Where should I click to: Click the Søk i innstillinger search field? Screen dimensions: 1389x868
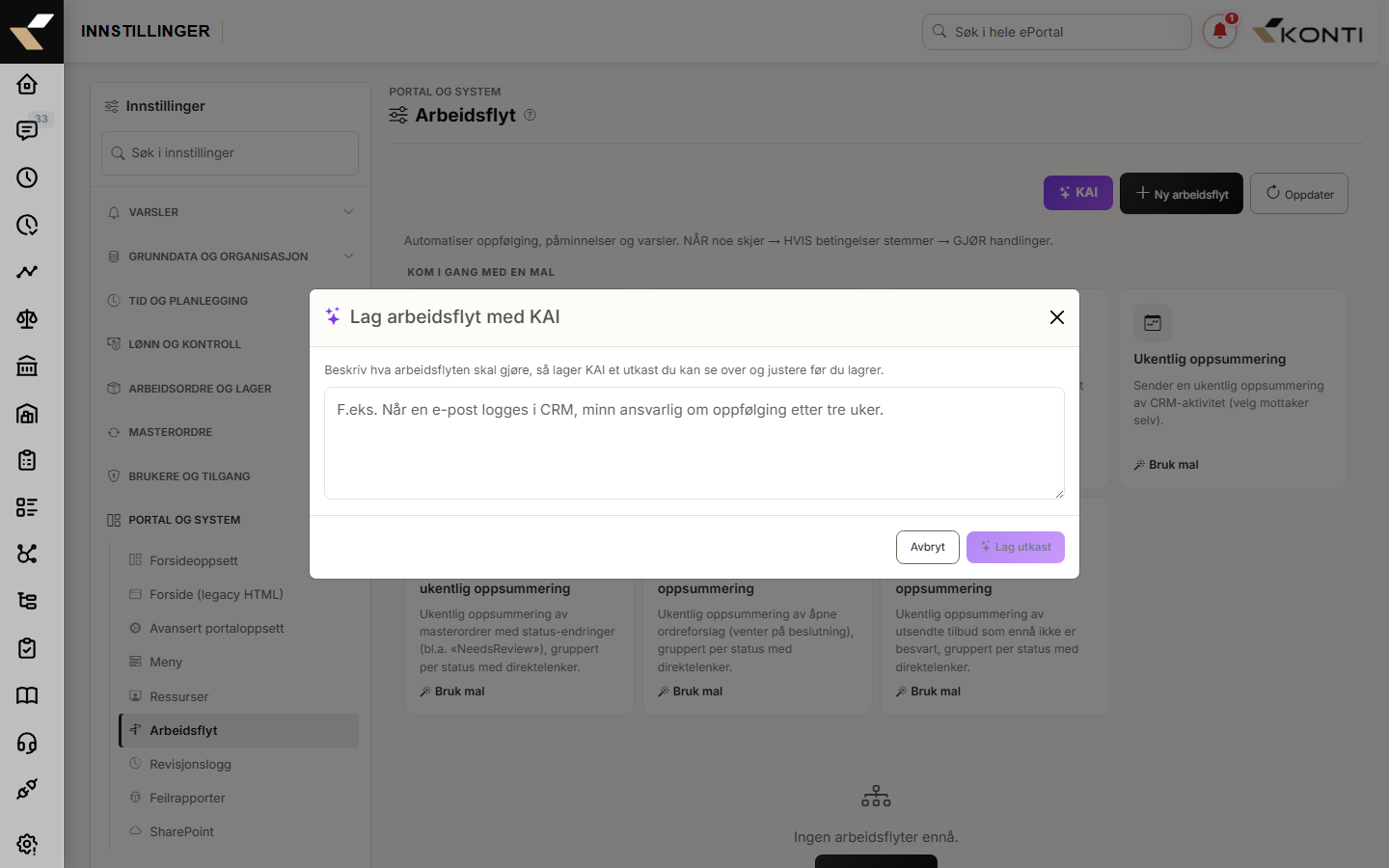point(230,153)
